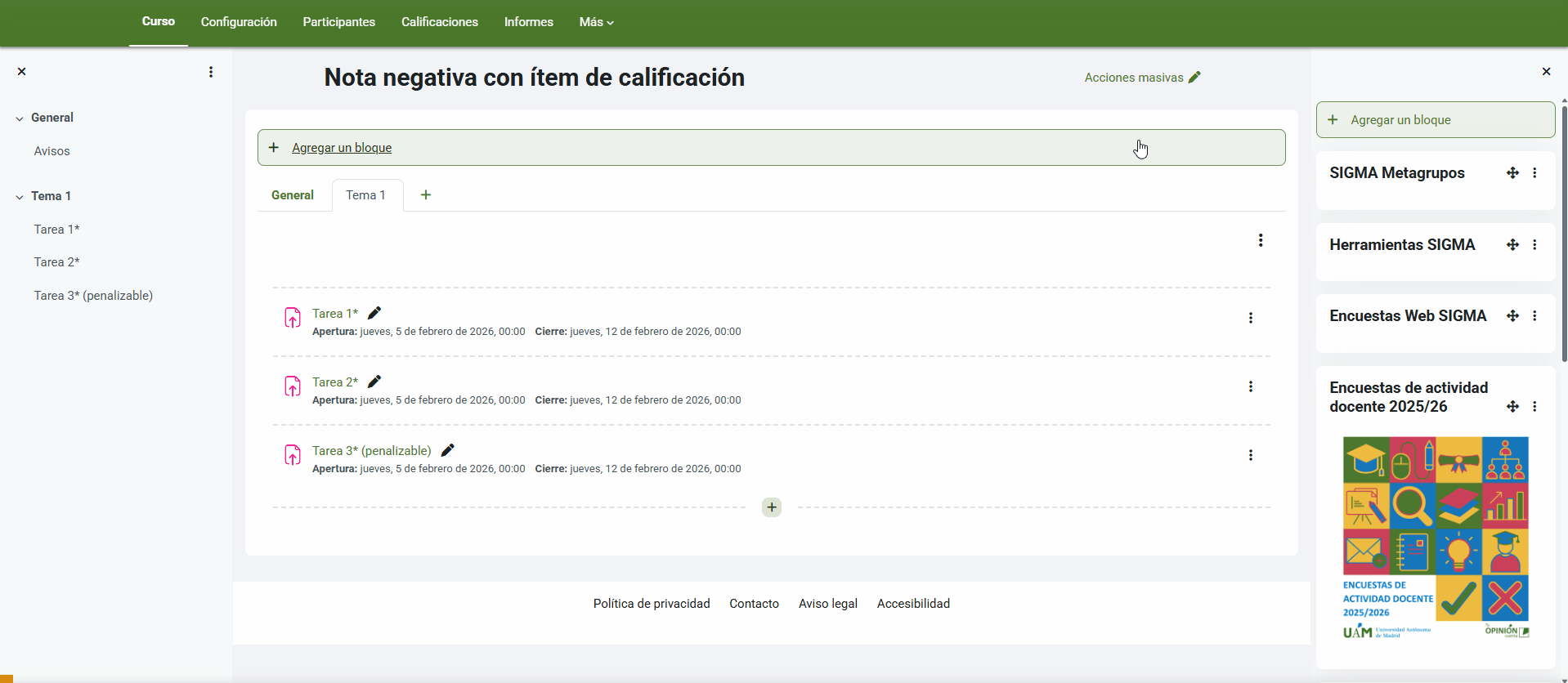Go to the Curso tab
Viewport: 1568px width, 683px height.
pyautogui.click(x=159, y=21)
